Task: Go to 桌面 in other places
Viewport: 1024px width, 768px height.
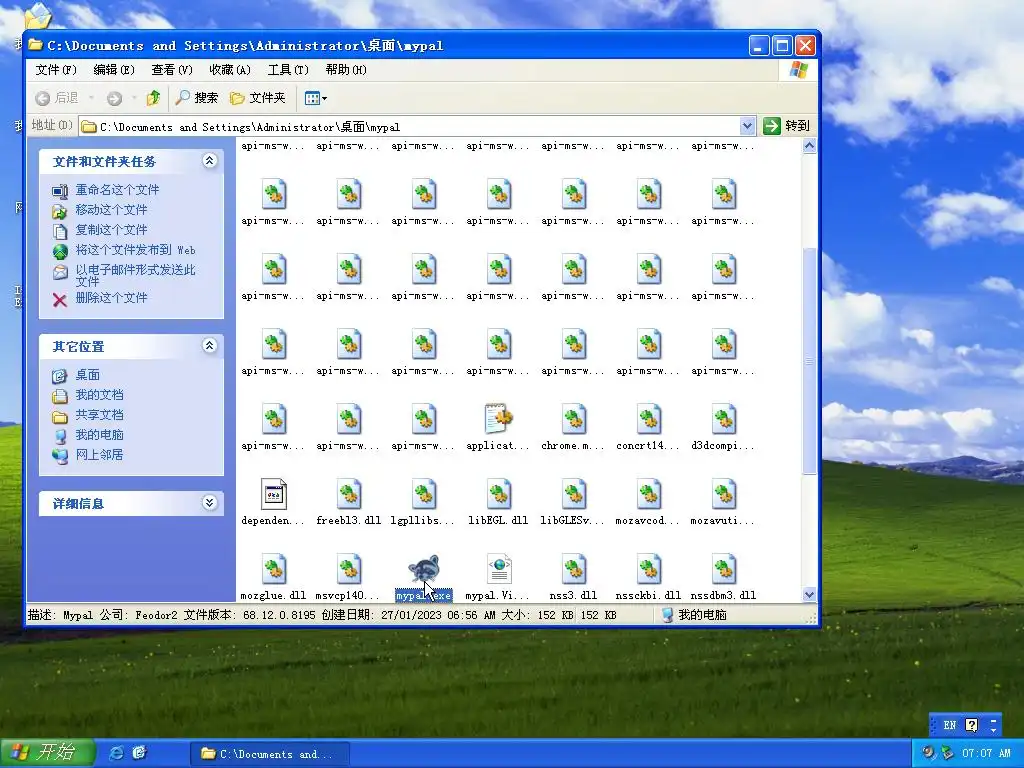Action: pyautogui.click(x=88, y=375)
